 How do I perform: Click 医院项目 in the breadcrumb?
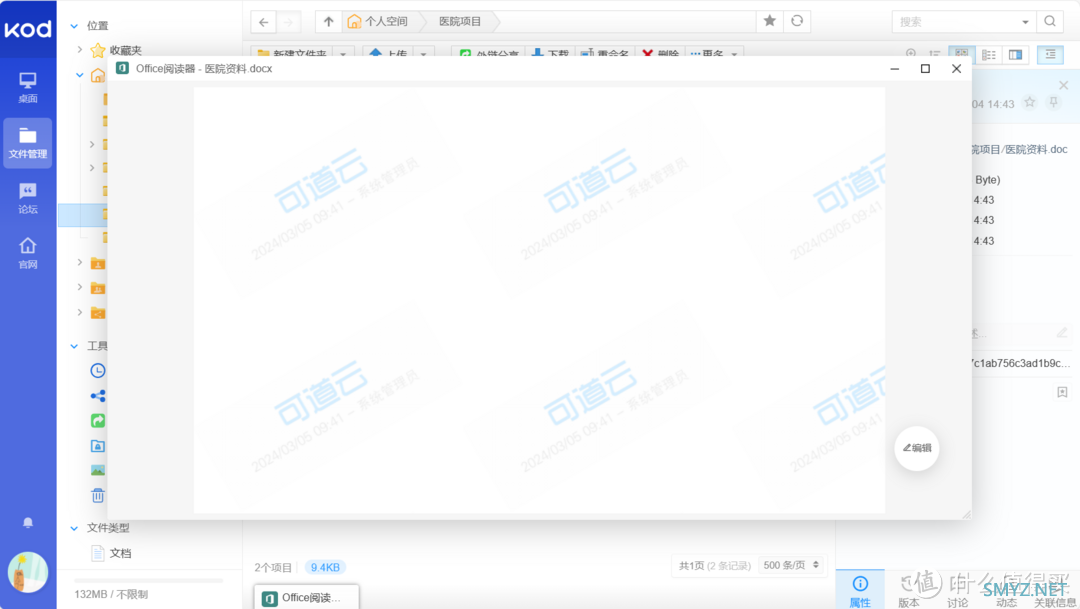pos(460,21)
